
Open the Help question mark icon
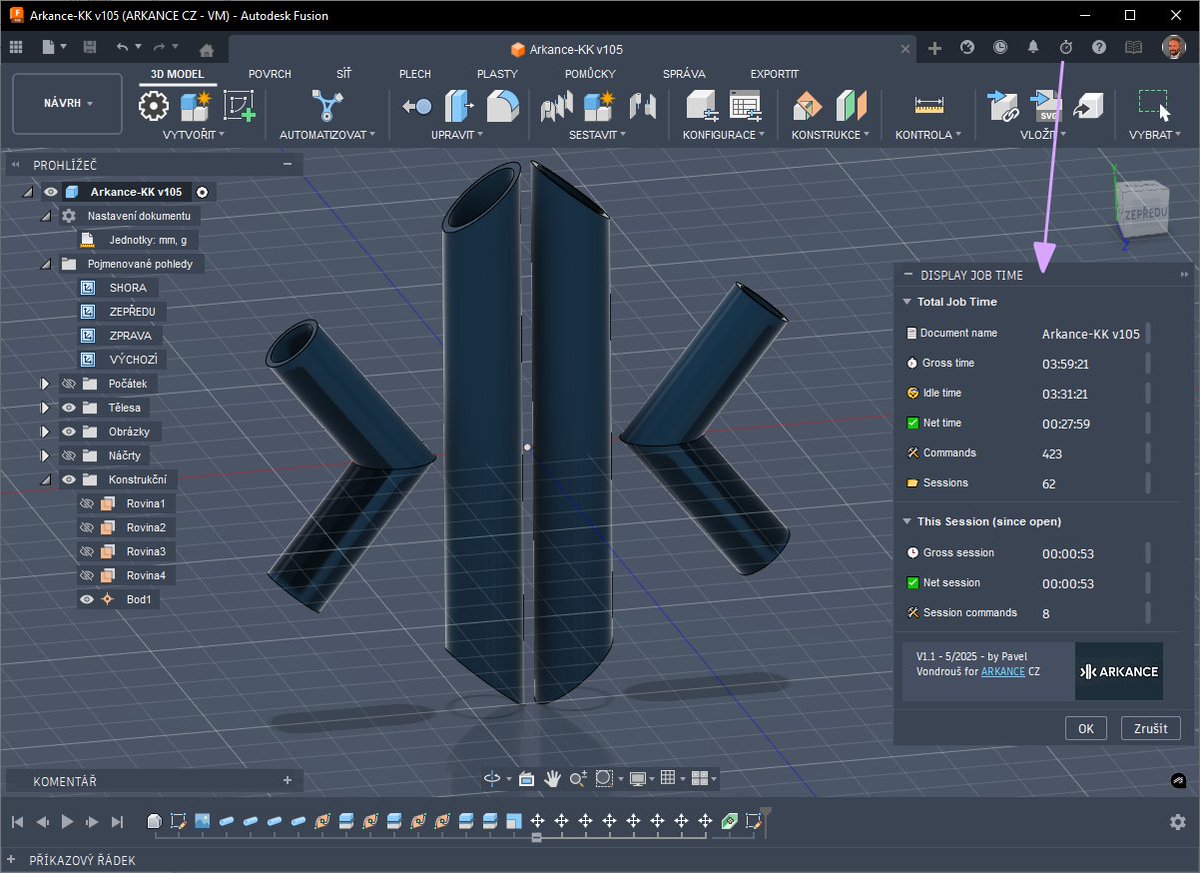(x=1099, y=47)
